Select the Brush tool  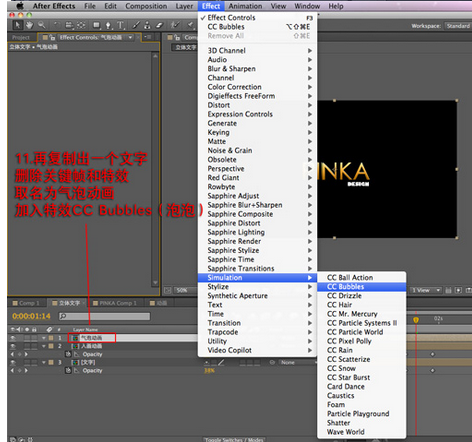click(x=136, y=25)
